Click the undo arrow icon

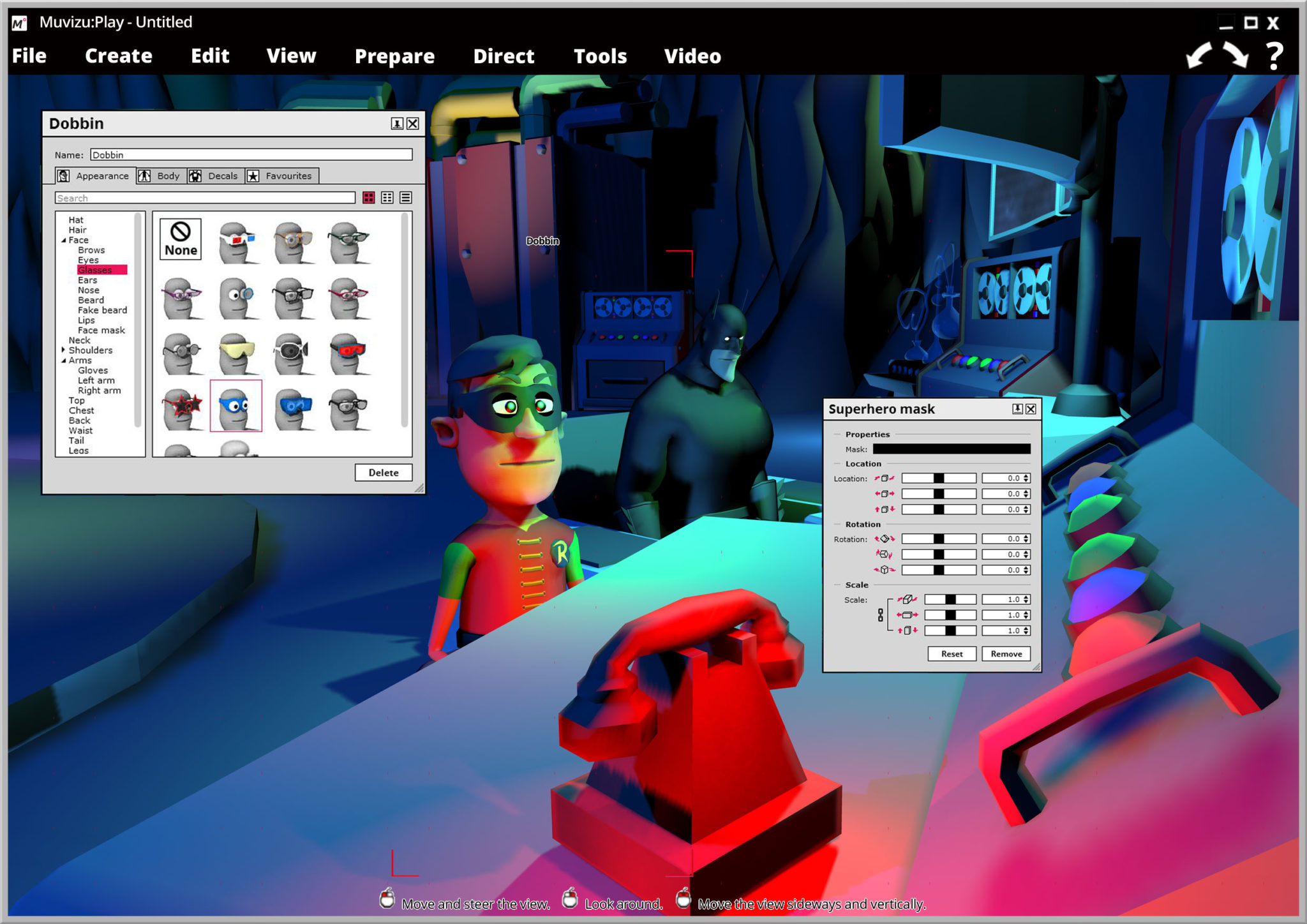1199,56
